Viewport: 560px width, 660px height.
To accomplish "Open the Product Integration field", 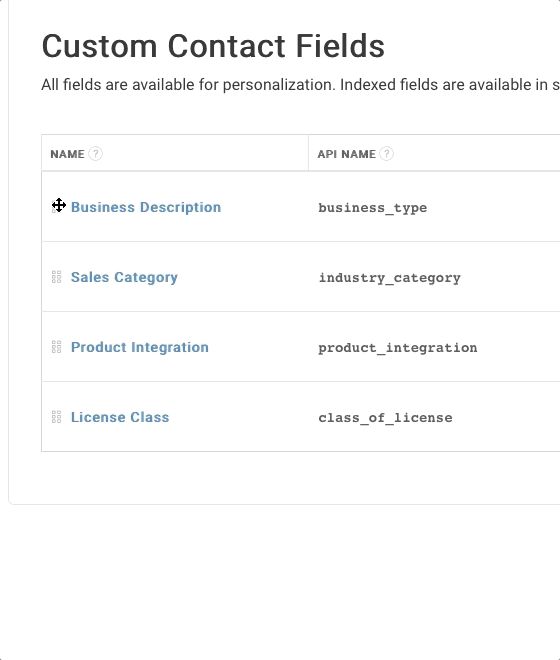I will [x=139, y=347].
